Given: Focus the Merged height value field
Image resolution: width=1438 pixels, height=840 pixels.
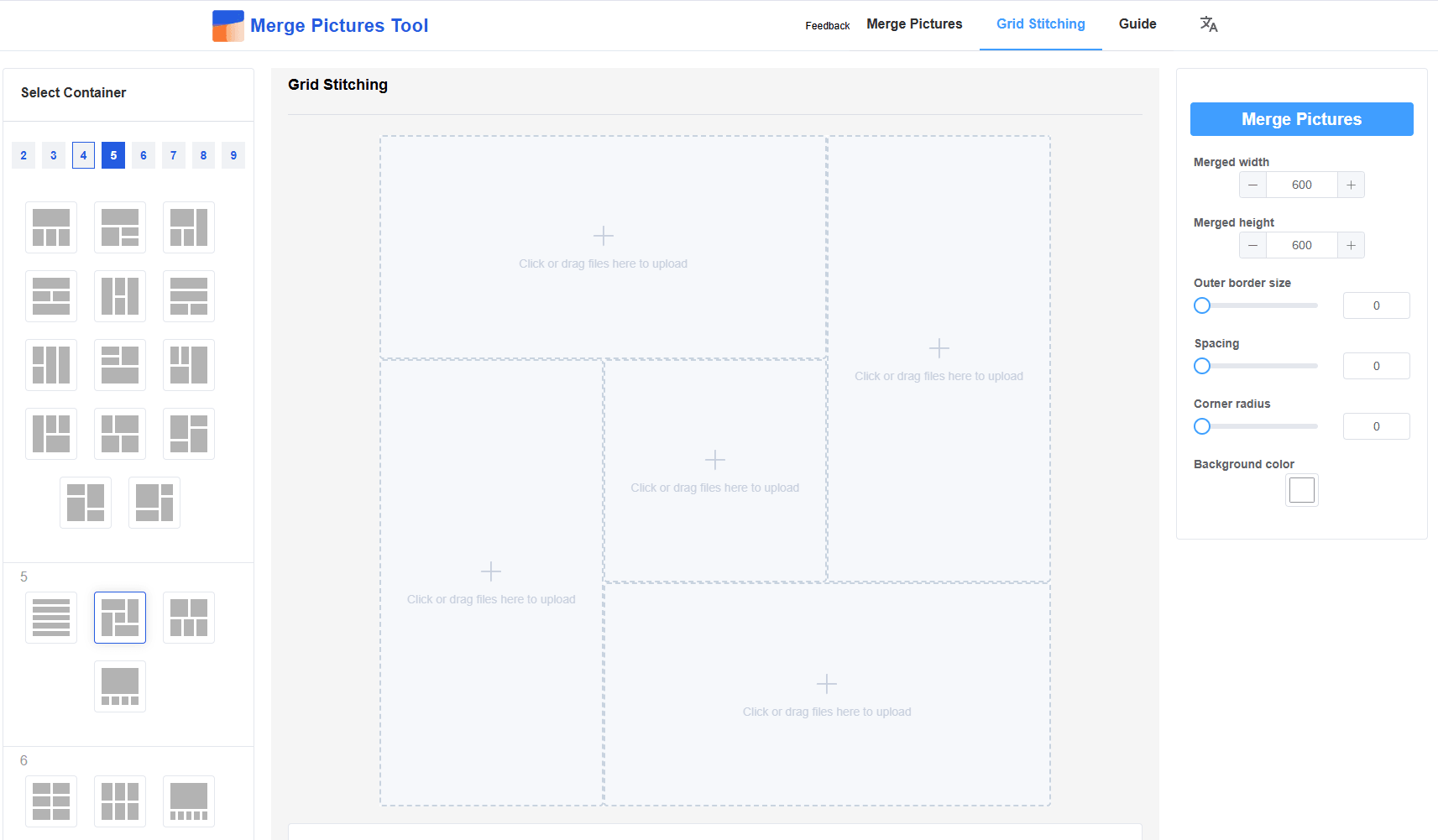Looking at the screenshot, I should (1301, 245).
